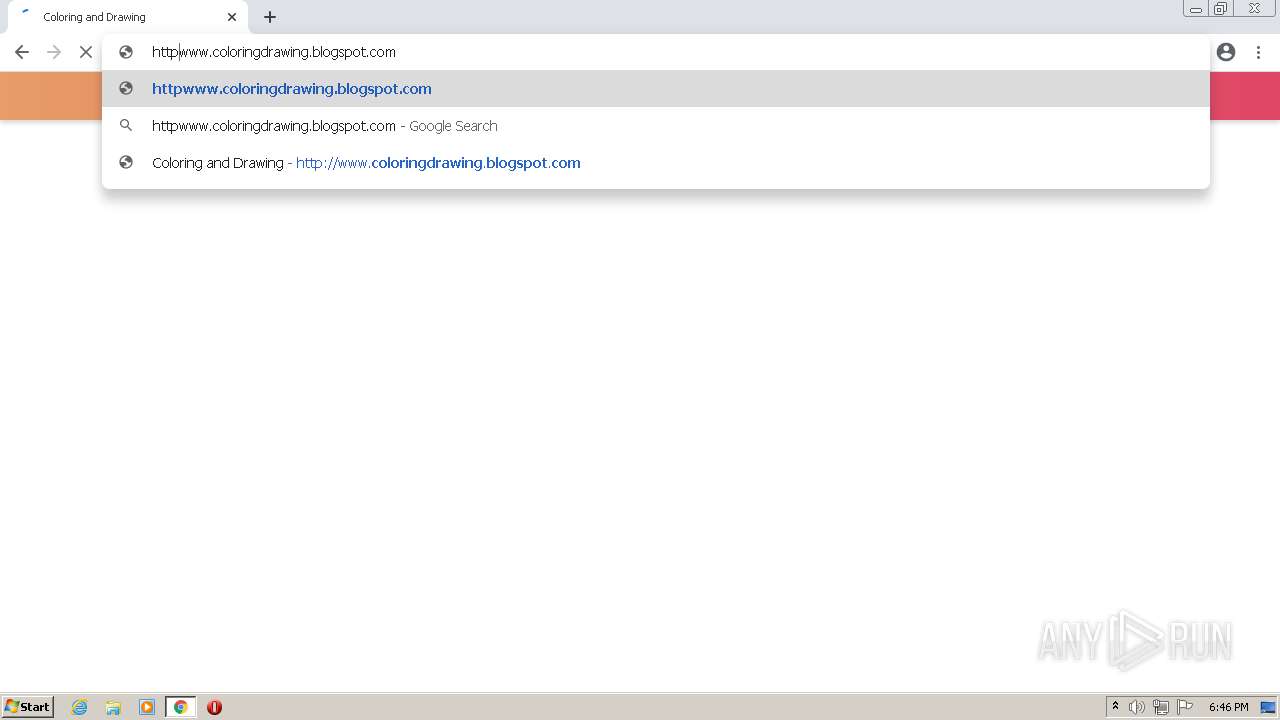This screenshot has width=1280, height=720.
Task: Launch Internet Explorer from taskbar
Action: pos(80,707)
